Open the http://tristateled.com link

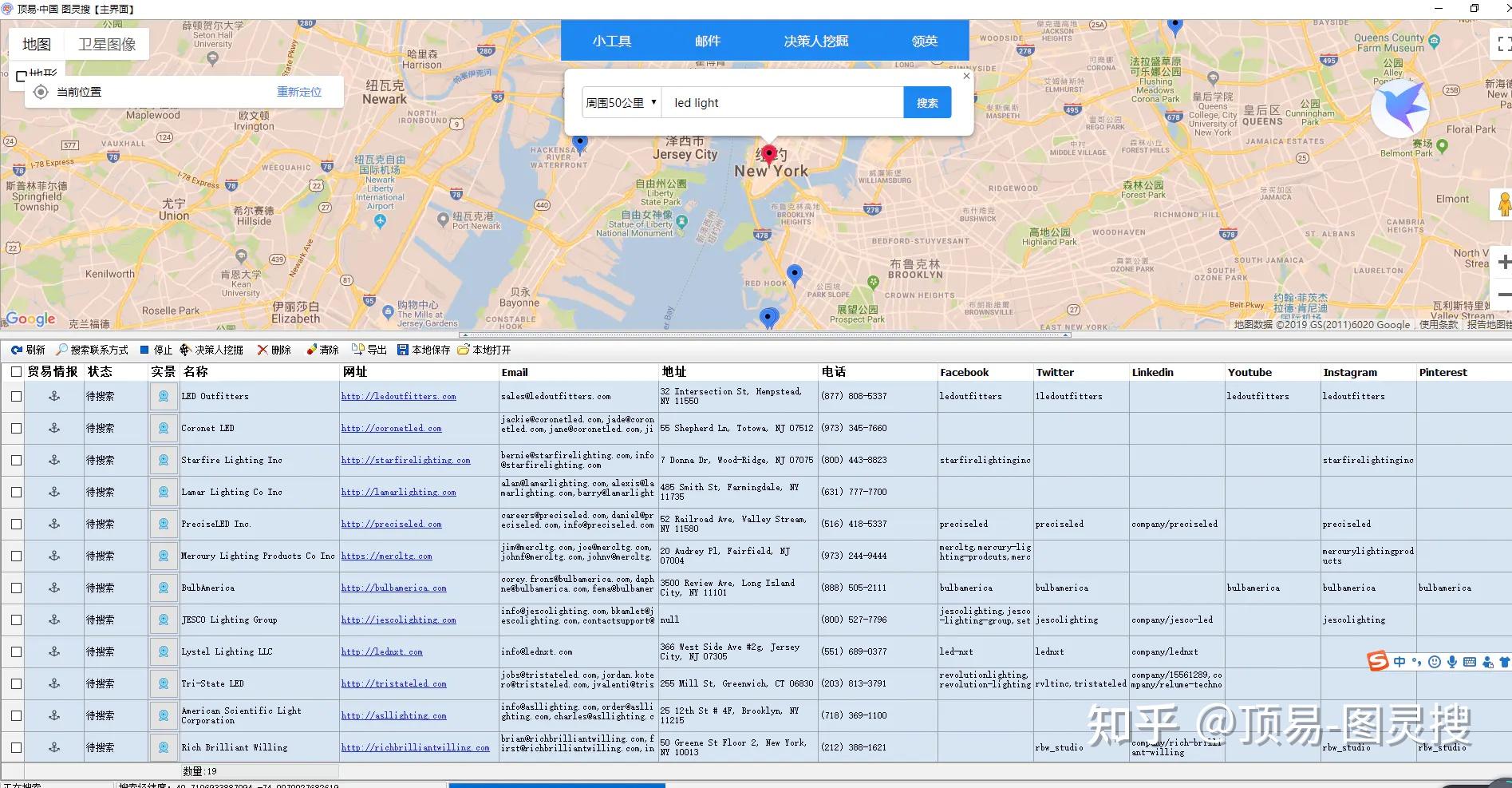[394, 683]
